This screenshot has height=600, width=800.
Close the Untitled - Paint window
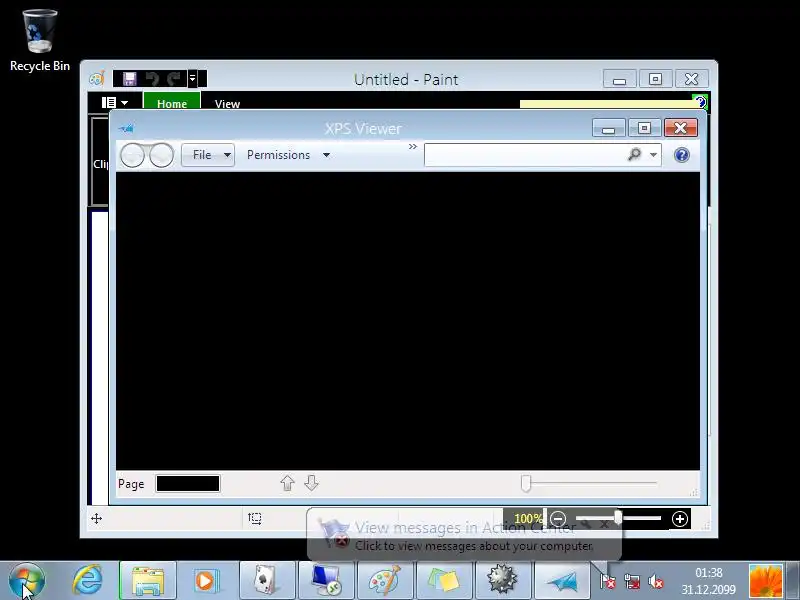pyautogui.click(x=691, y=79)
